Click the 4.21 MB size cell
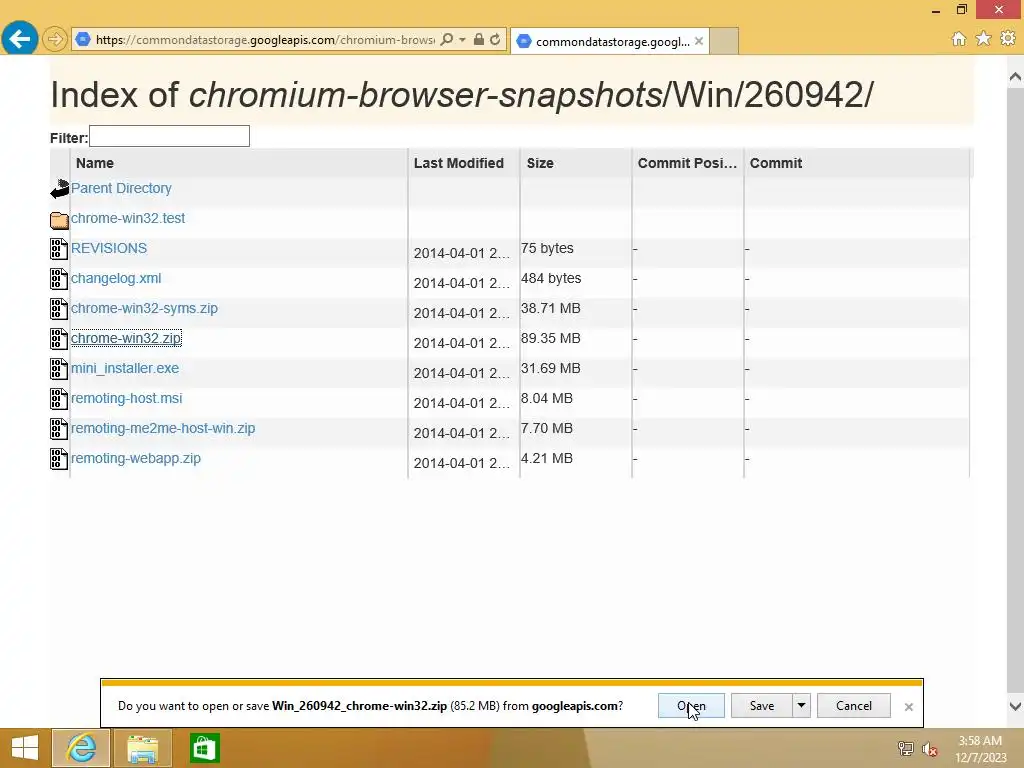Image resolution: width=1024 pixels, height=768 pixels. point(547,458)
